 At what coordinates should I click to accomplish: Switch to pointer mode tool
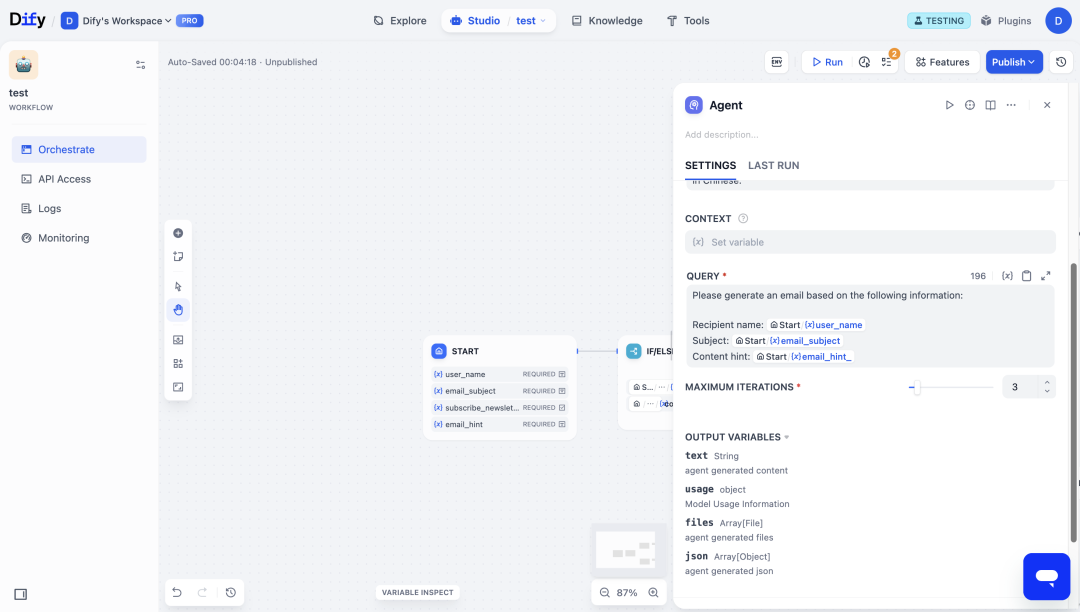click(178, 286)
